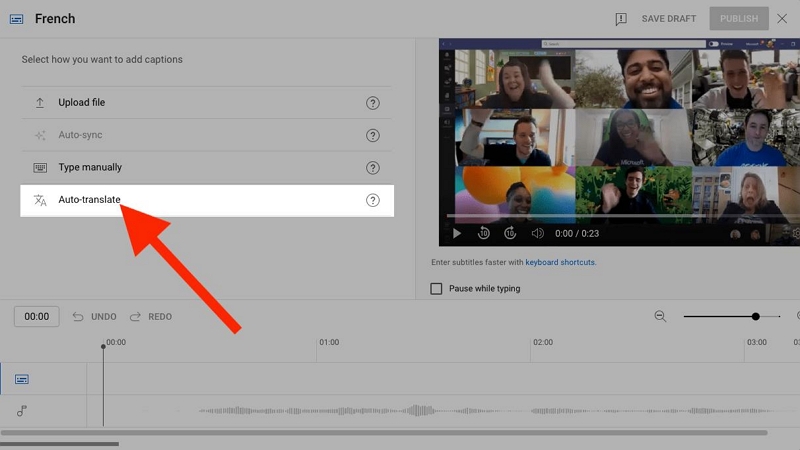Play the video preview
Viewport: 800px width, 450px height.
click(457, 233)
